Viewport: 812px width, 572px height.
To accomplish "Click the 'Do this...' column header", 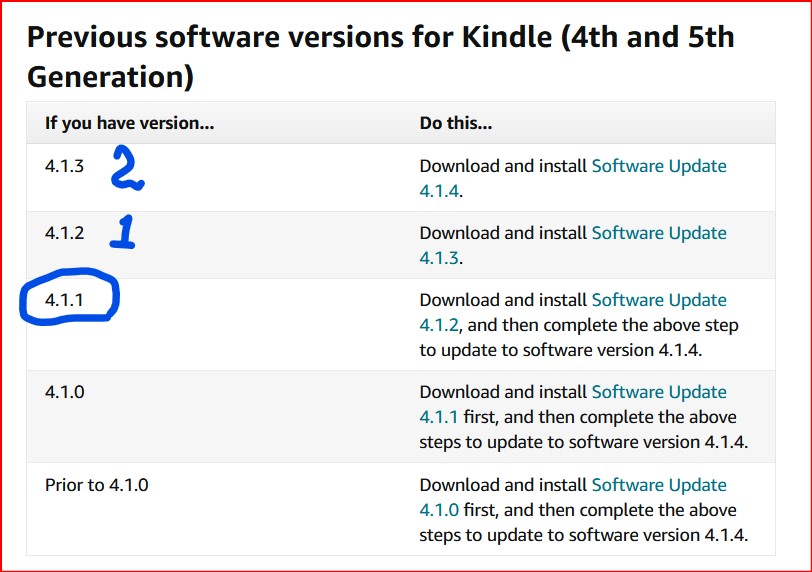I will pyautogui.click(x=456, y=124).
